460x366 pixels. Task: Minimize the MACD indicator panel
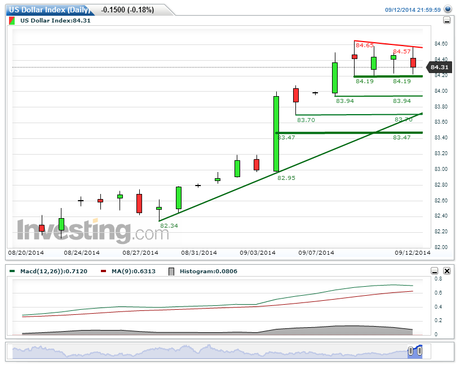click(434, 271)
